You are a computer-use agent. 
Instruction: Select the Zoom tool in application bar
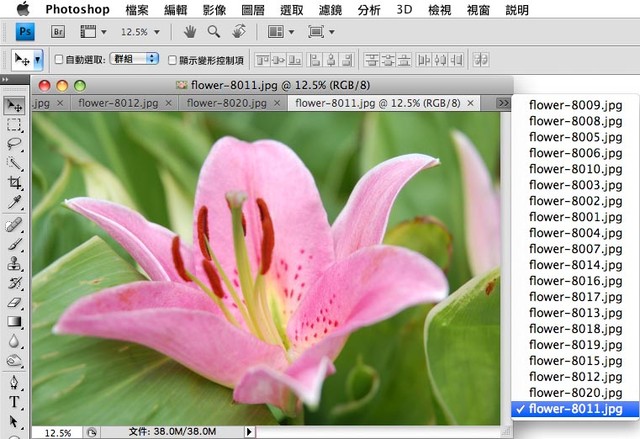click(x=213, y=31)
